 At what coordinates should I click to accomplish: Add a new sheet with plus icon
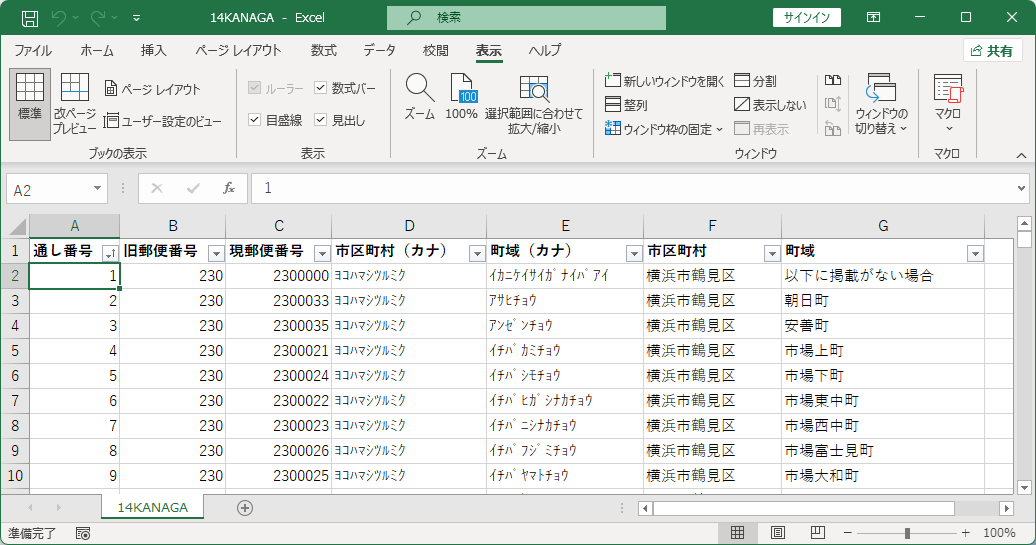point(244,508)
